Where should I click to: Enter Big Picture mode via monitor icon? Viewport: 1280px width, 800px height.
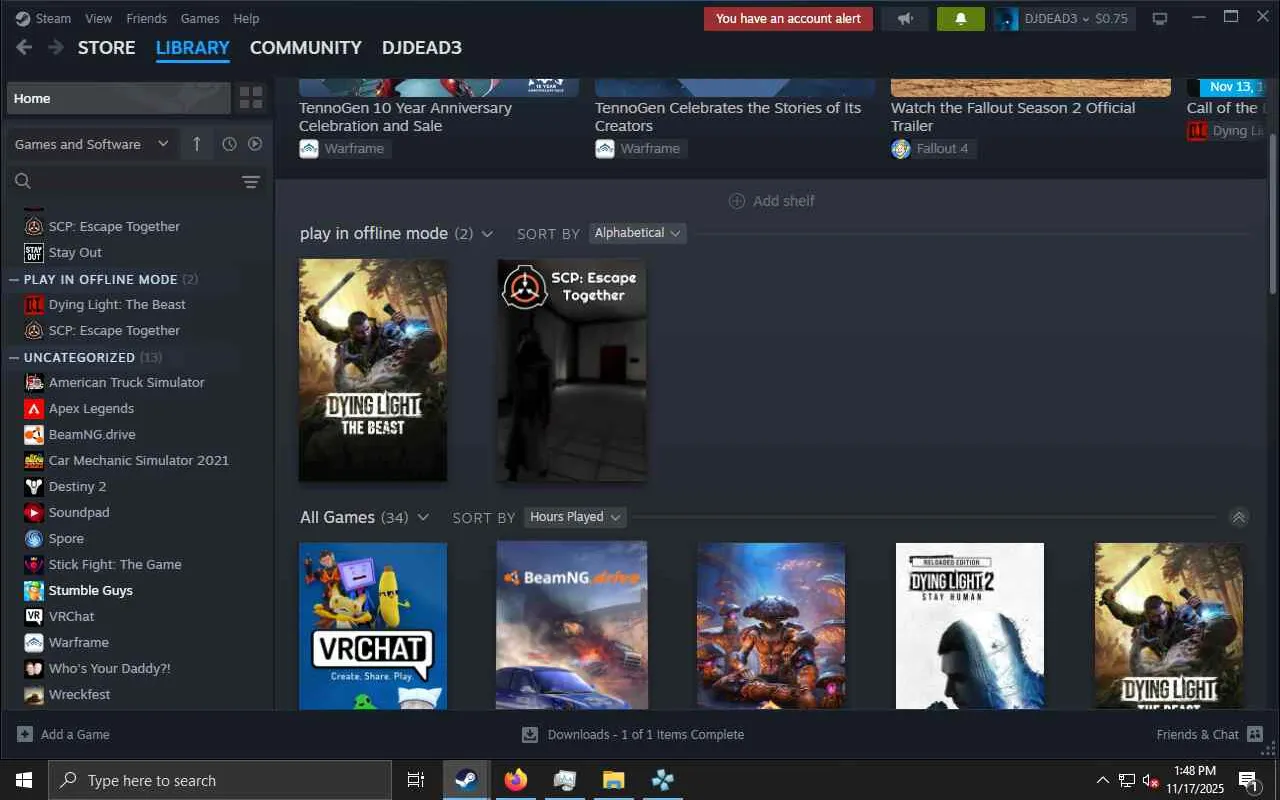click(x=1160, y=19)
